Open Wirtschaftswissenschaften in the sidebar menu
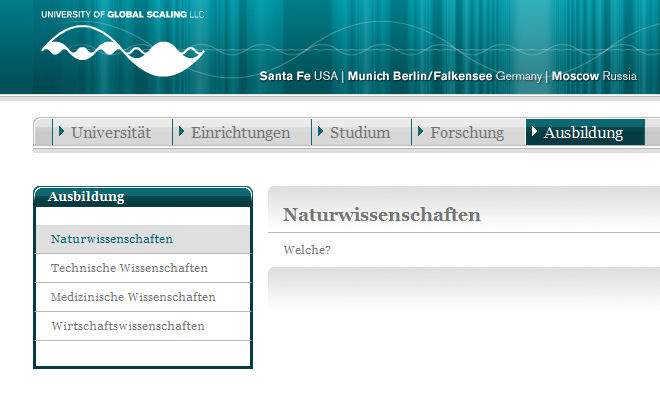 click(128, 326)
